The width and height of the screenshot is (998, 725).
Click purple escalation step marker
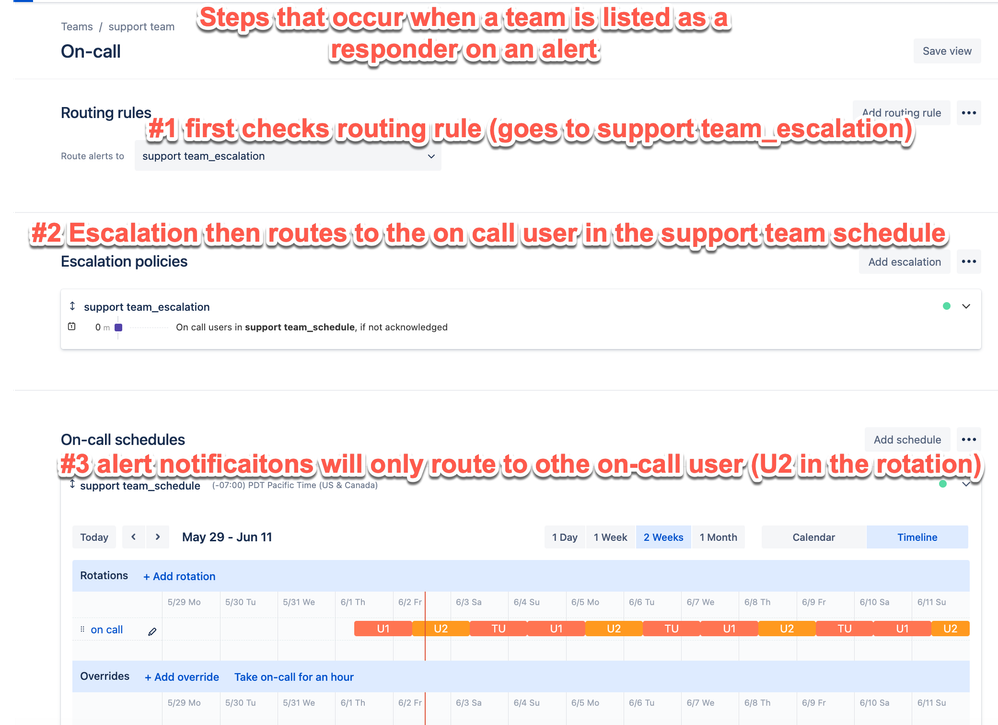point(118,327)
